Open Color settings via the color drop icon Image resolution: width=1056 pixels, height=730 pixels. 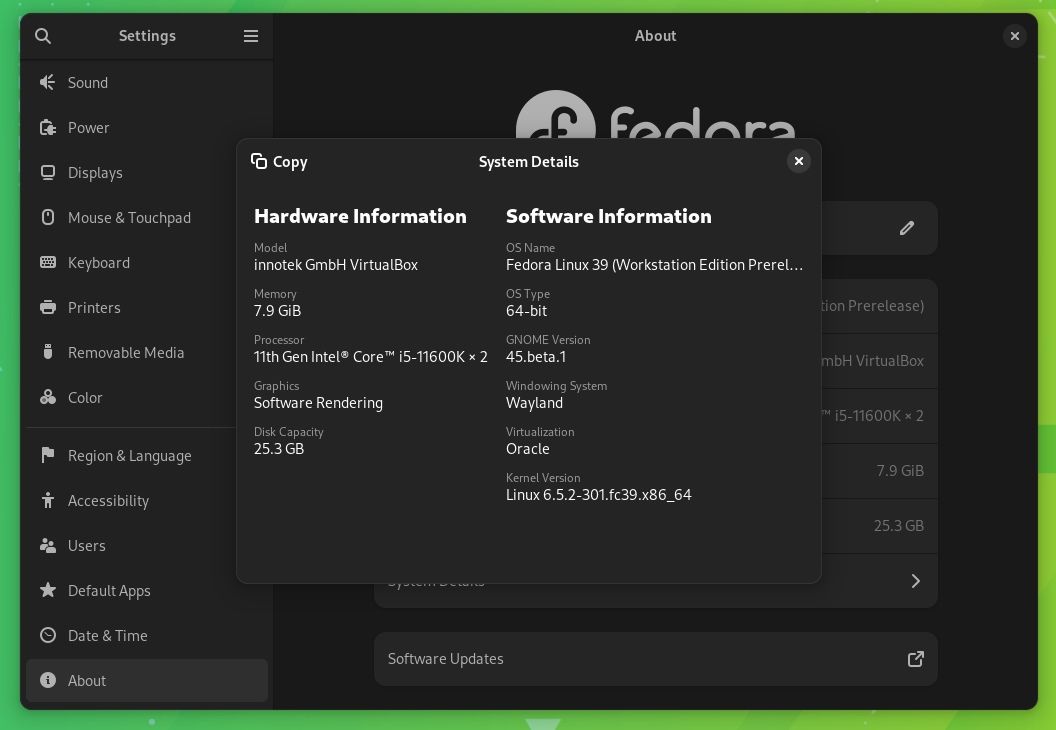(x=47, y=397)
